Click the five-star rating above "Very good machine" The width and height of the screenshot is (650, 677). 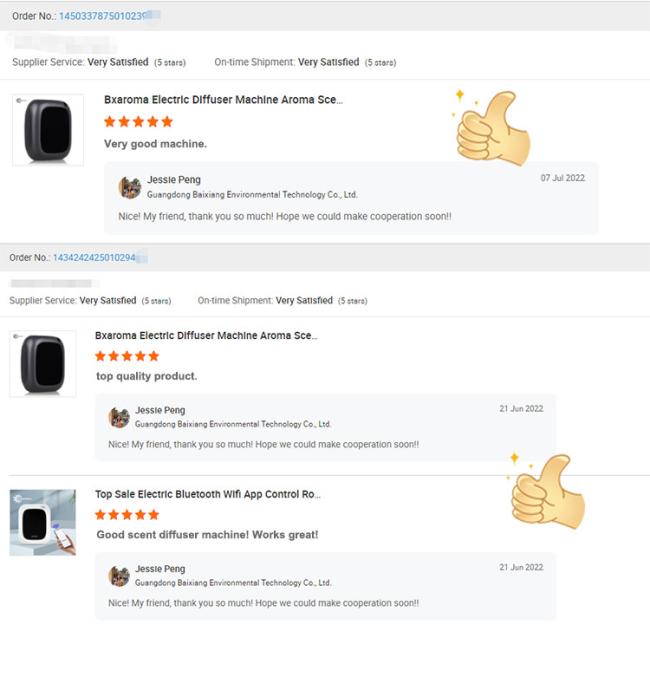pyautogui.click(x=138, y=122)
